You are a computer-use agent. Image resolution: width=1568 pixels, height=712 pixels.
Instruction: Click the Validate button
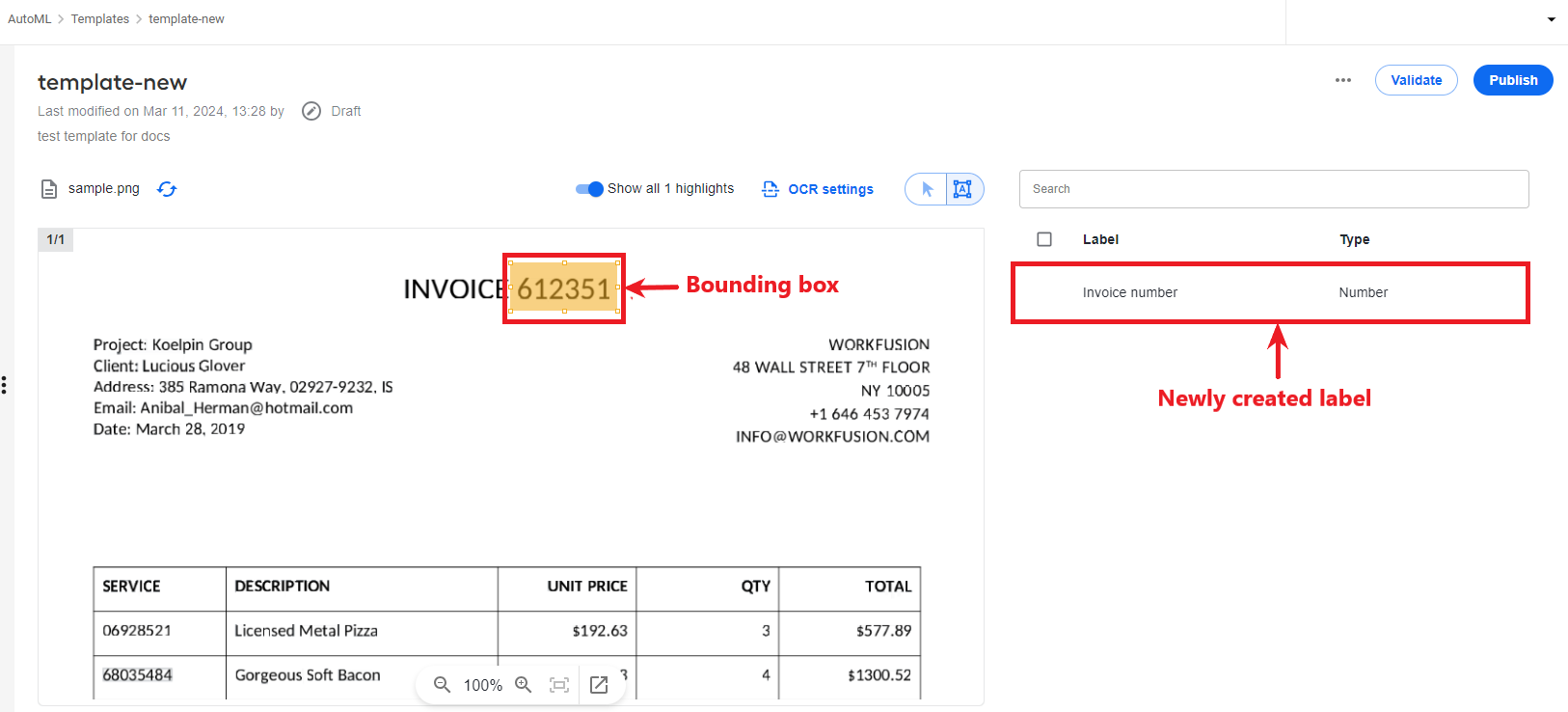click(1417, 80)
